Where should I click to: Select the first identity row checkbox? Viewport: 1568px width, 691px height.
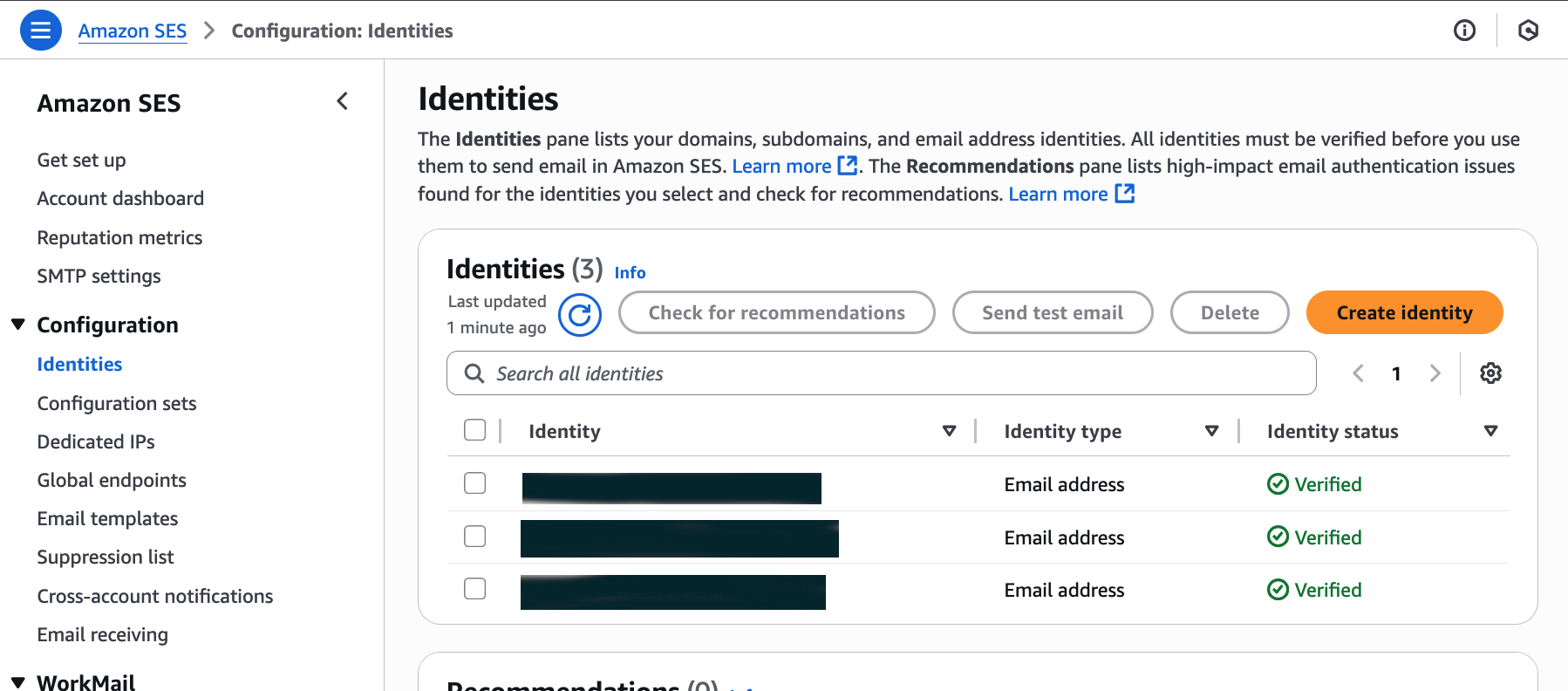click(475, 483)
